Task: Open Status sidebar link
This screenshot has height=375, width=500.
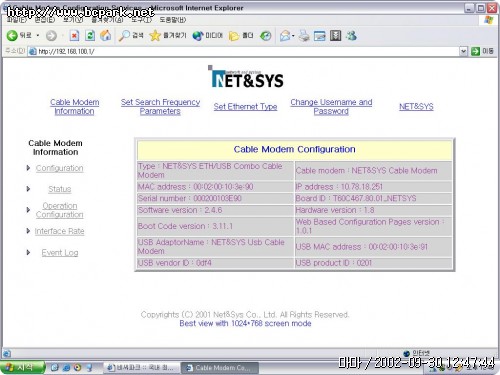Action: (60, 189)
